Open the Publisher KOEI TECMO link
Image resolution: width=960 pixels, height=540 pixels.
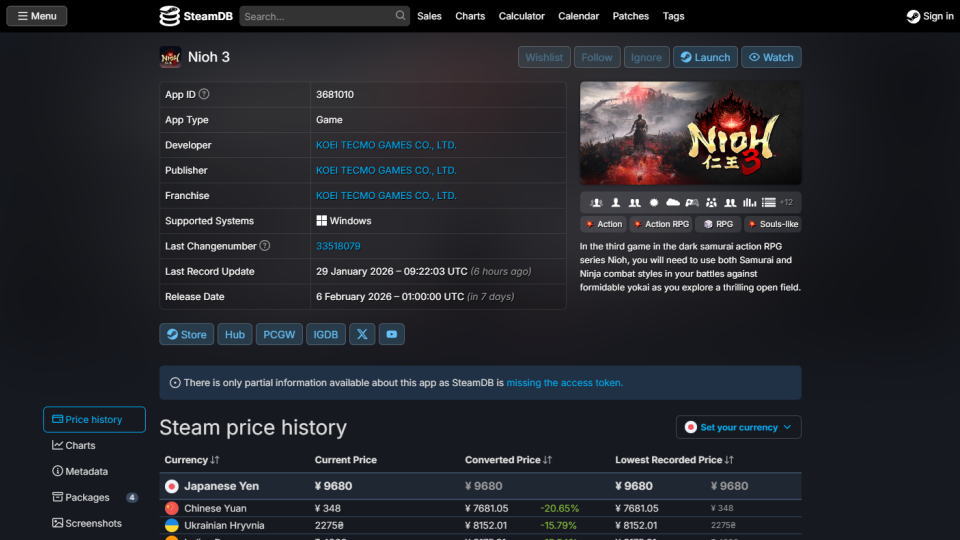click(x=386, y=170)
